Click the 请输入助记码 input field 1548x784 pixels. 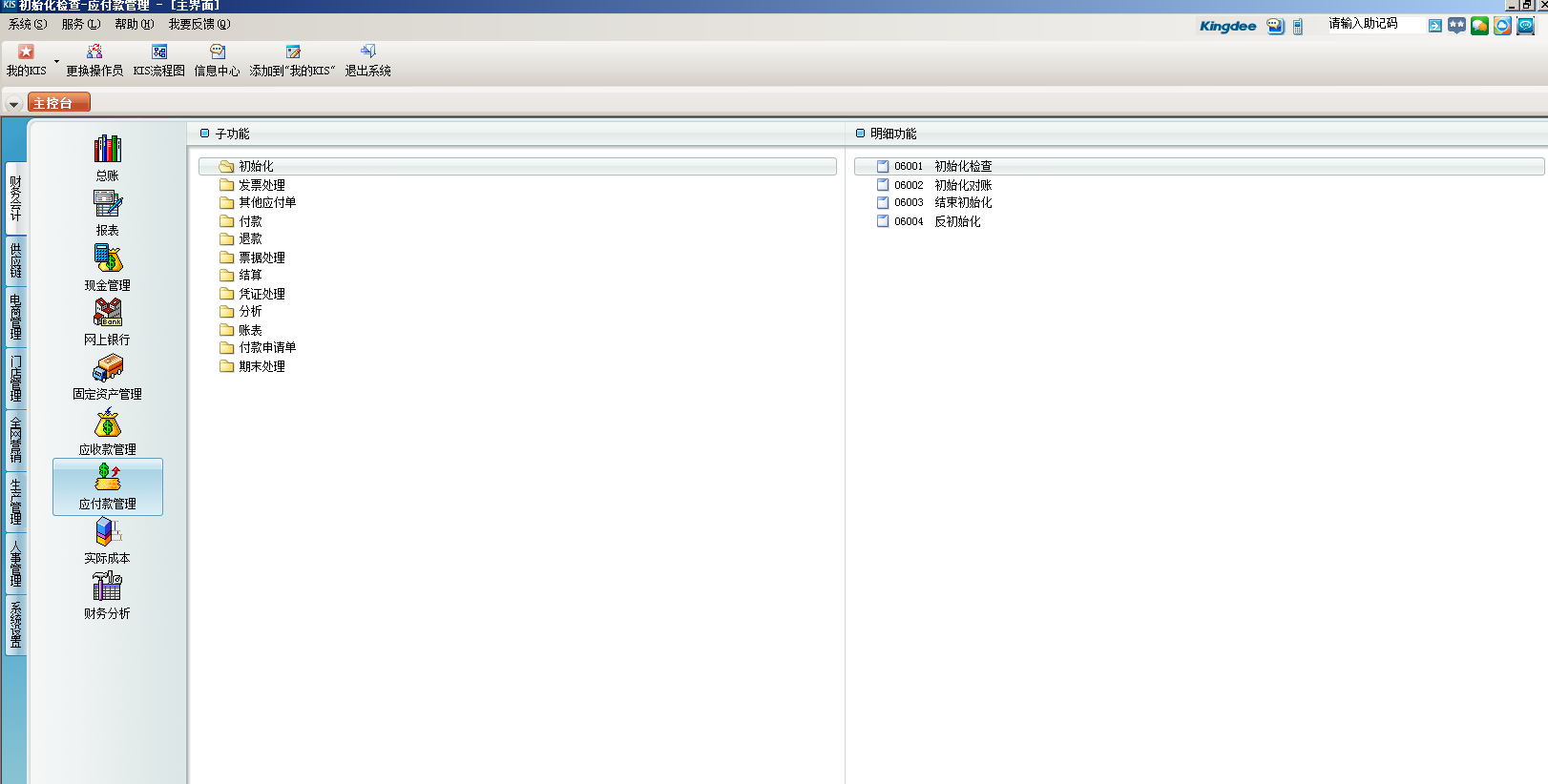click(x=1374, y=24)
